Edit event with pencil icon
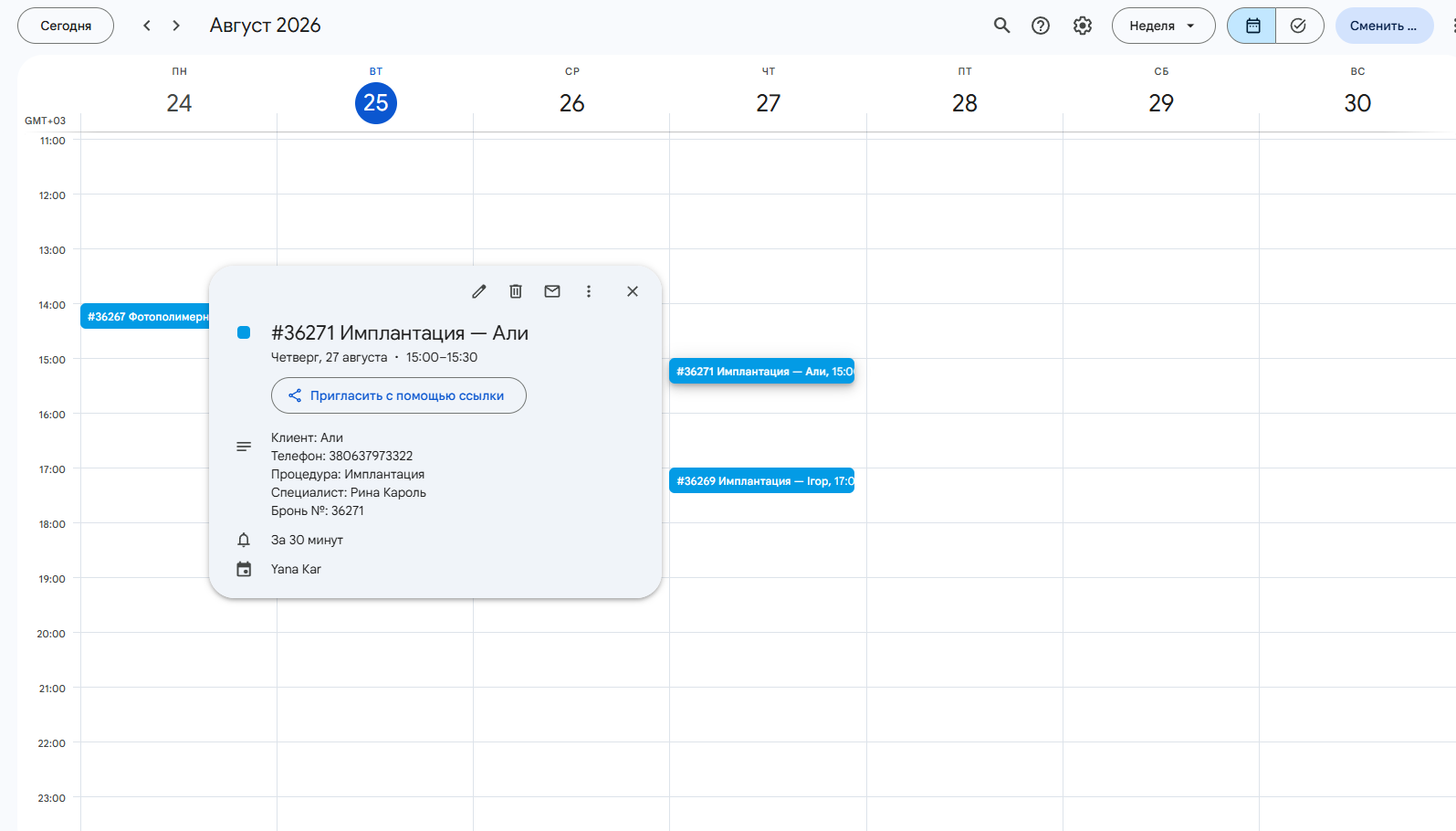This screenshot has width=1456, height=831. [479, 291]
